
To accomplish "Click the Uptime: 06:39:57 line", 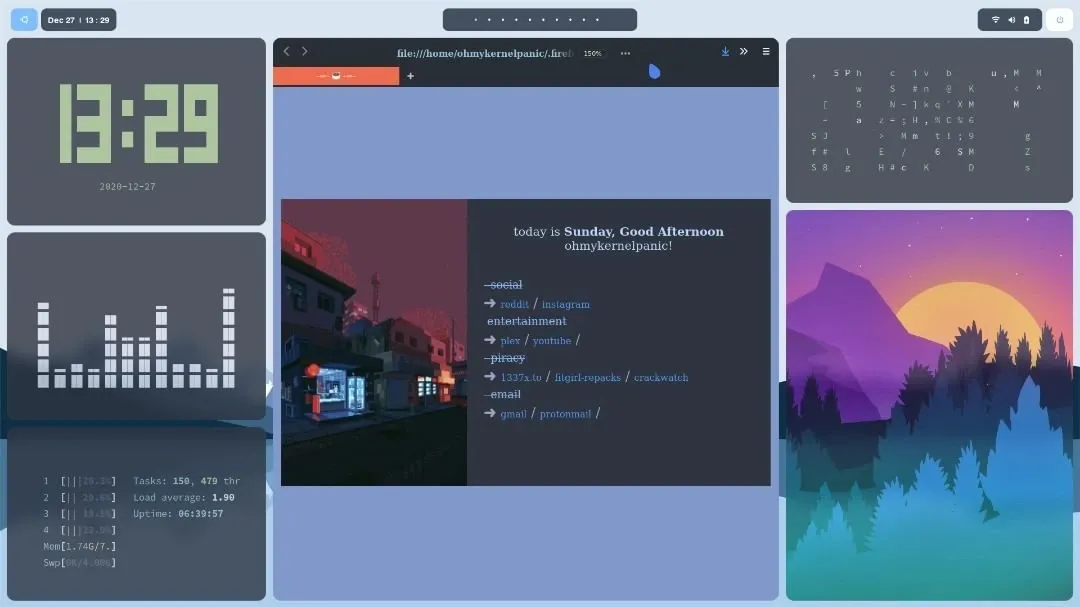I will coord(178,514).
